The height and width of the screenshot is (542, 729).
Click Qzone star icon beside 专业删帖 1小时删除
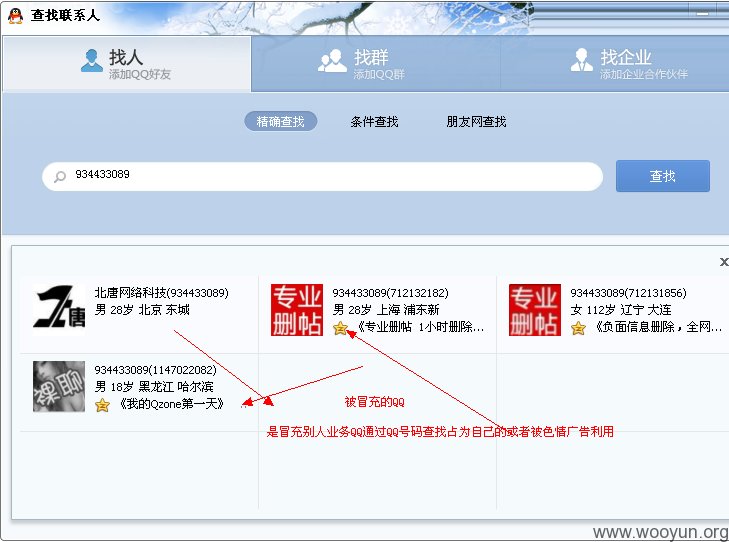point(341,328)
